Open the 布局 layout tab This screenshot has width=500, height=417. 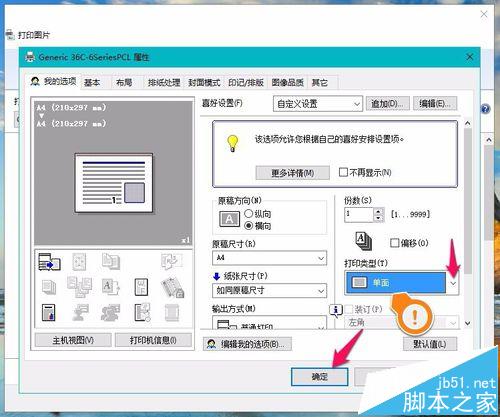[x=124, y=82]
